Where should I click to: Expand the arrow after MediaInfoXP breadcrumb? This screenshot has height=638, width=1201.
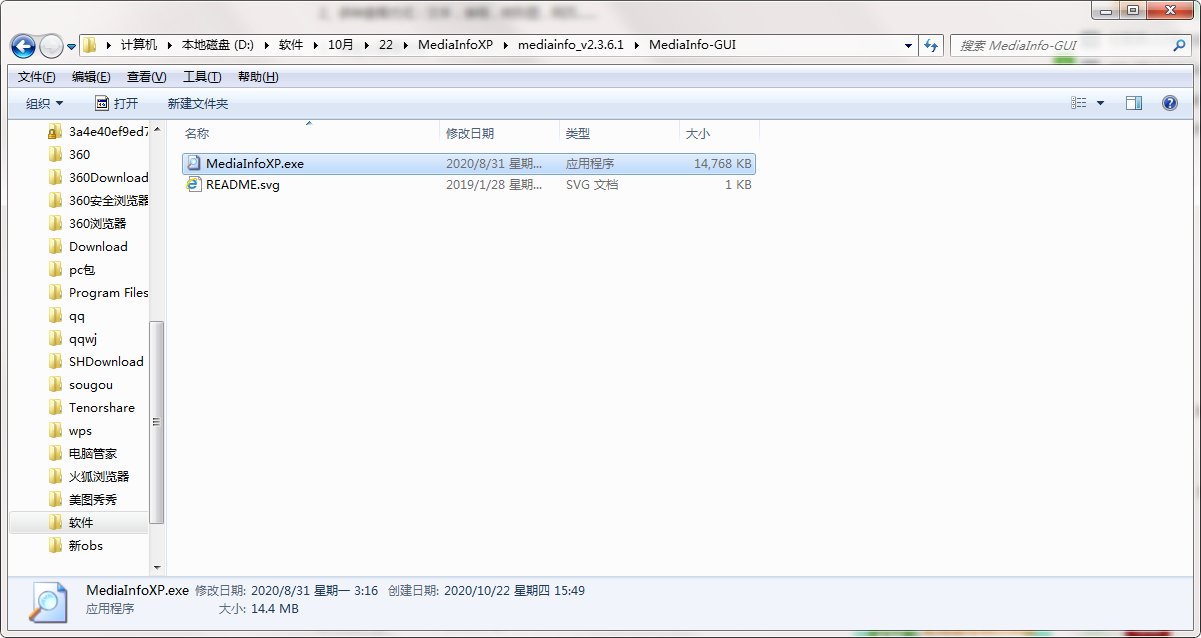(x=505, y=45)
